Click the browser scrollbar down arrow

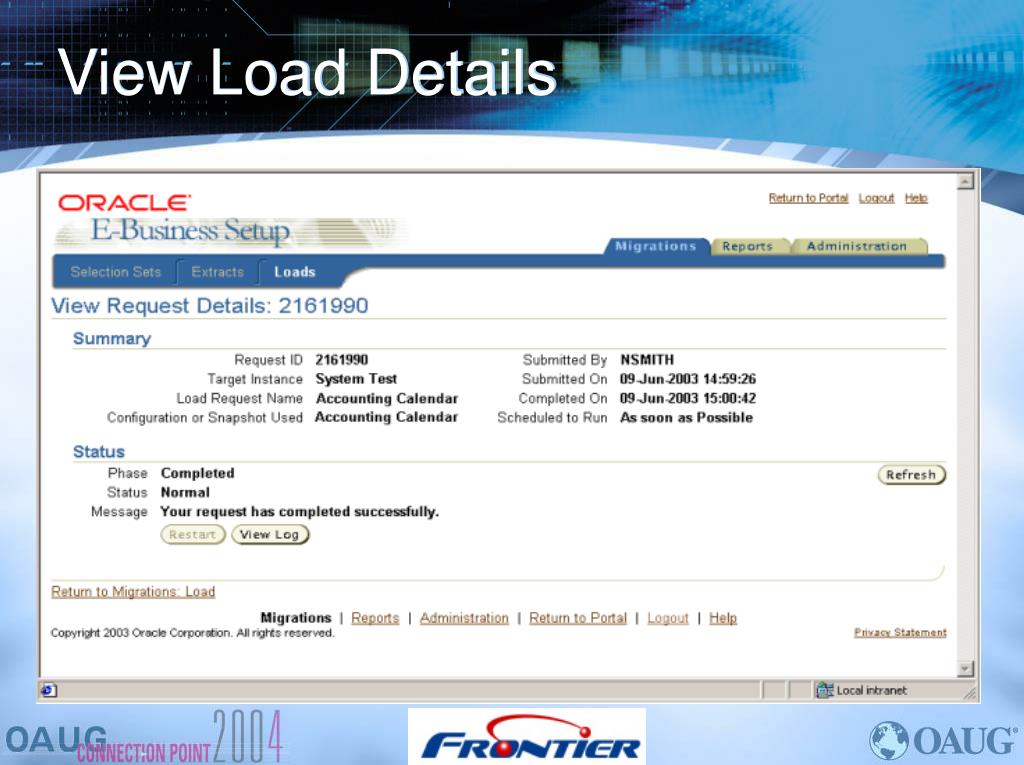pos(966,668)
